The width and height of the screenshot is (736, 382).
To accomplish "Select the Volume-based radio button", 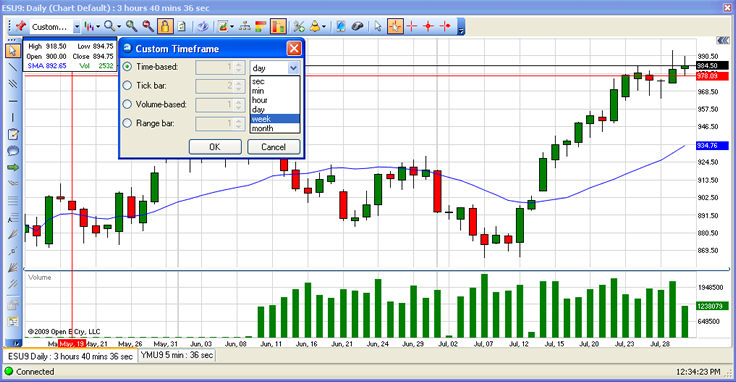I will 127,104.
